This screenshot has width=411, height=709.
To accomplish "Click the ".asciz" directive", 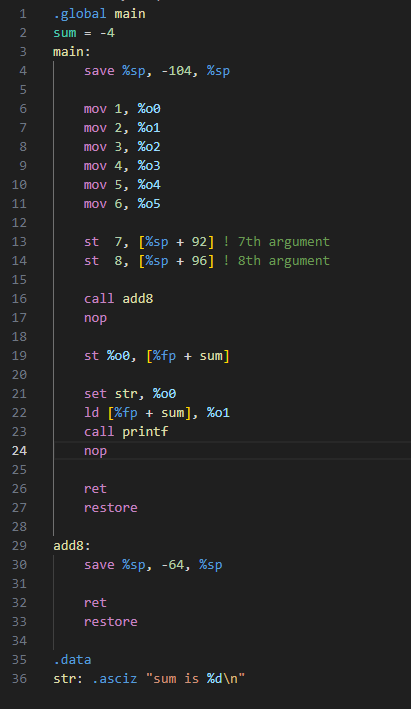I will click(x=115, y=679).
